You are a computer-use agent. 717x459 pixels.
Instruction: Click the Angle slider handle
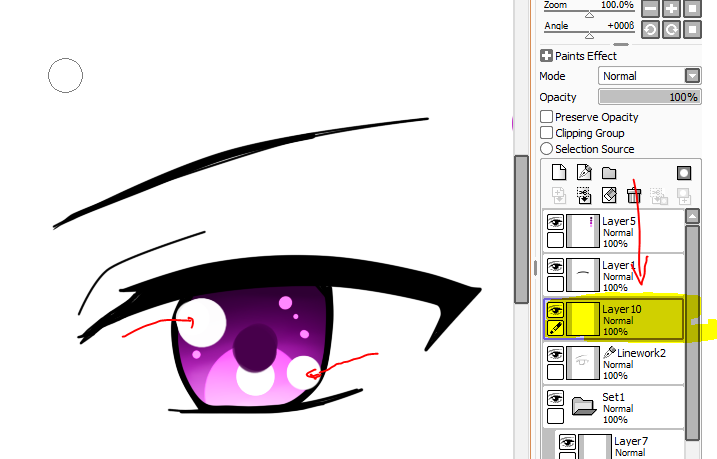[589, 36]
